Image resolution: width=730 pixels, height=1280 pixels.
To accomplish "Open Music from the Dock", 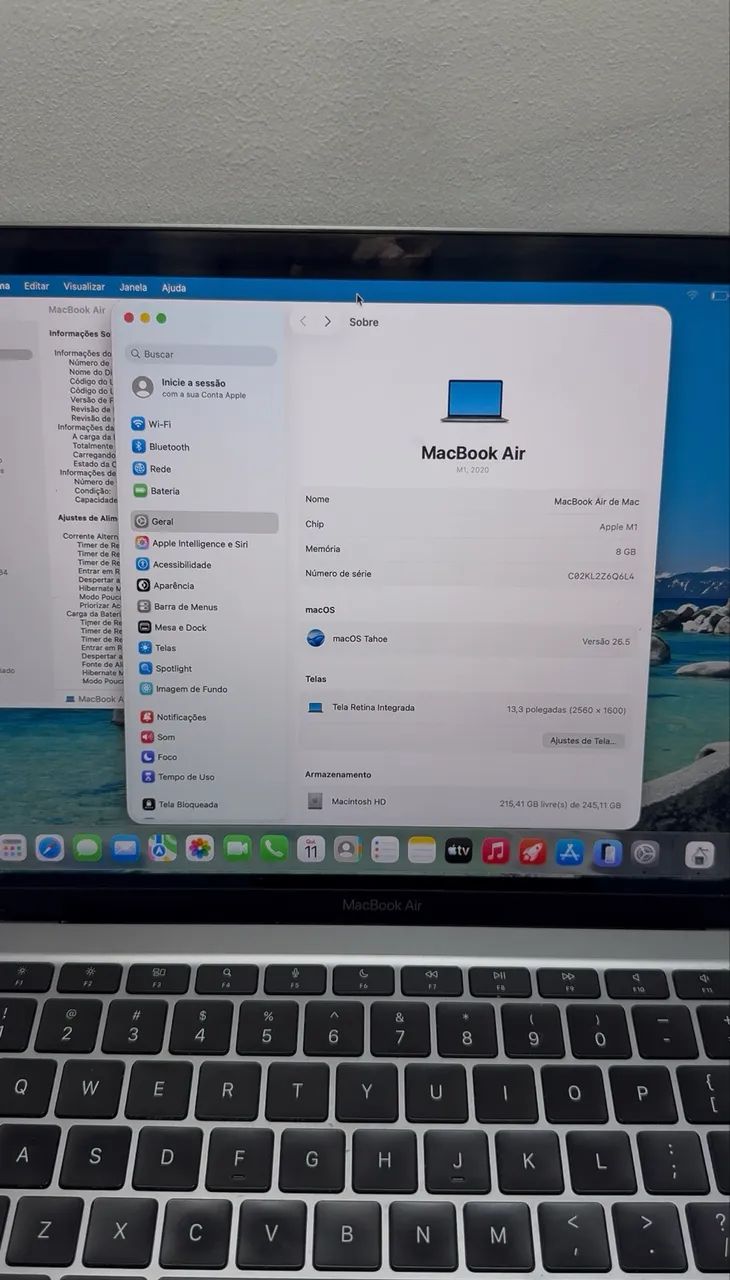I will (x=495, y=851).
